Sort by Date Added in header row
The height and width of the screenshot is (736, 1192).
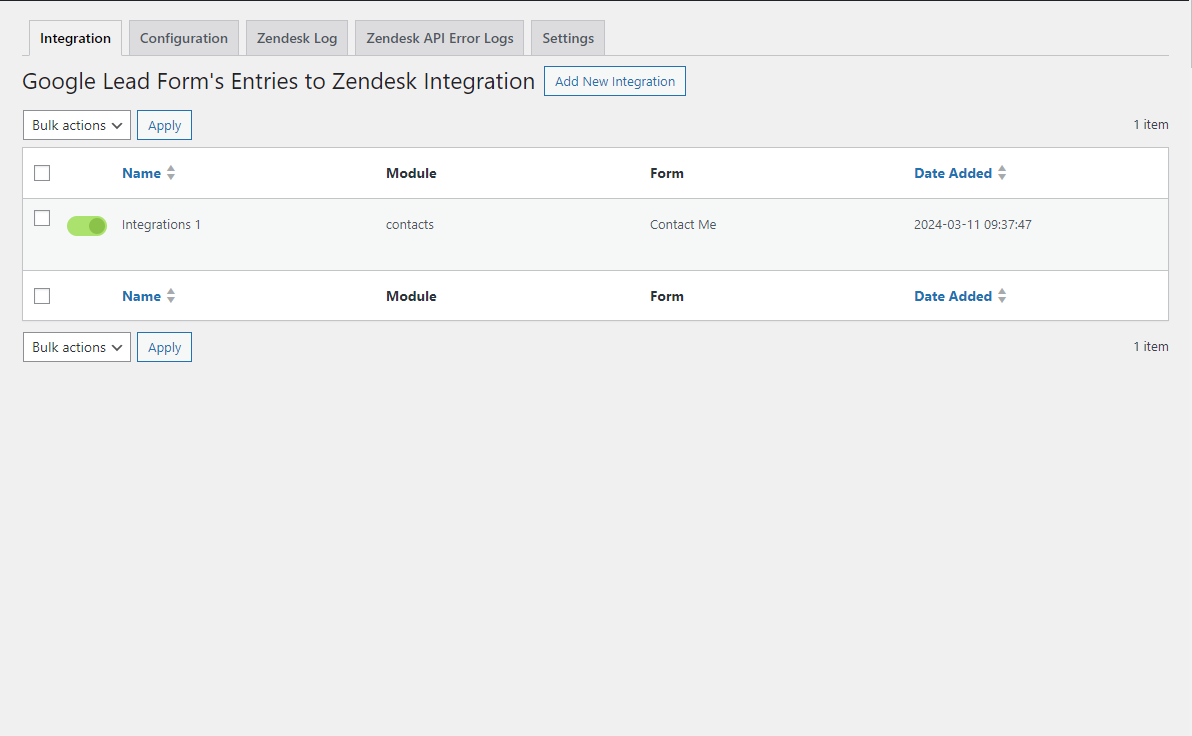click(x=953, y=173)
